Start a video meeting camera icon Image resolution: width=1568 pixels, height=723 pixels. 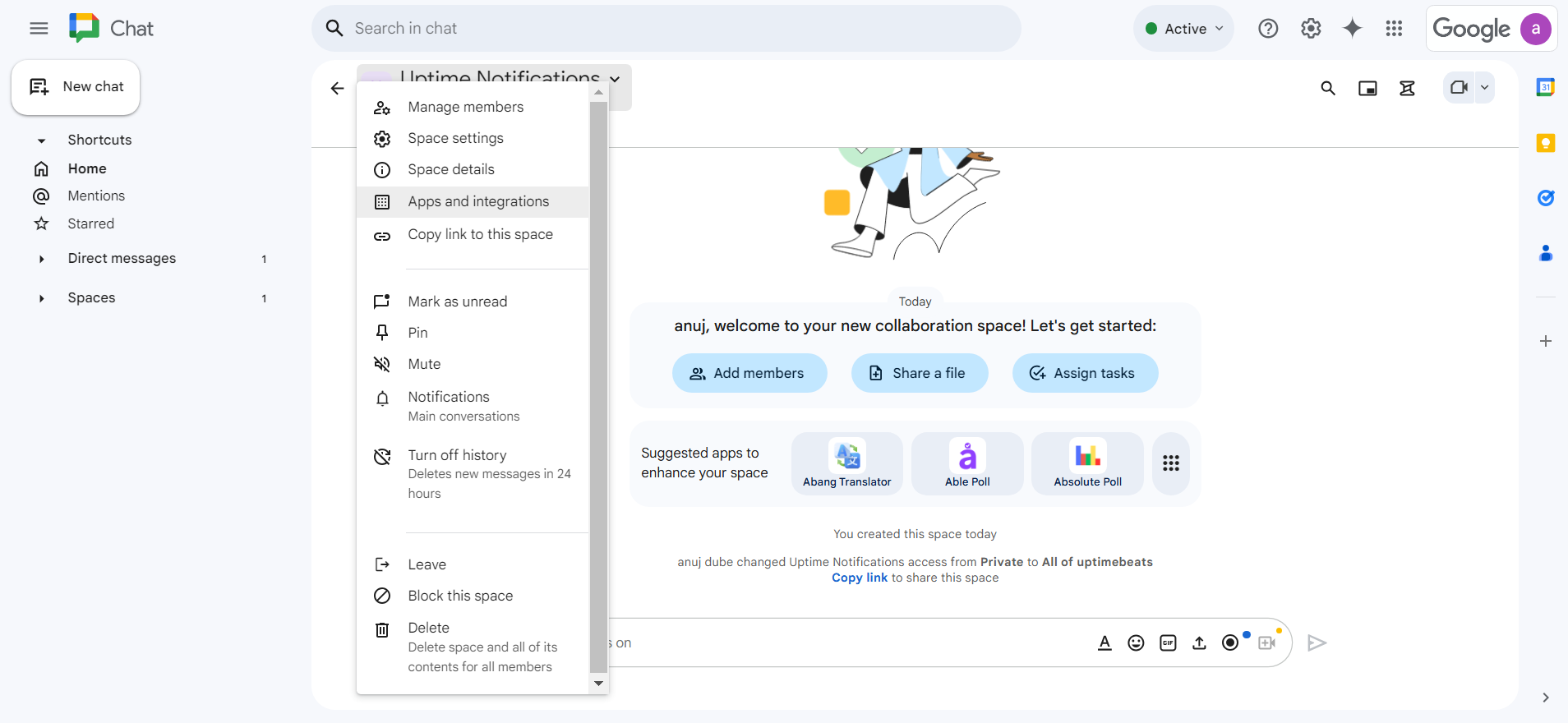click(x=1459, y=87)
